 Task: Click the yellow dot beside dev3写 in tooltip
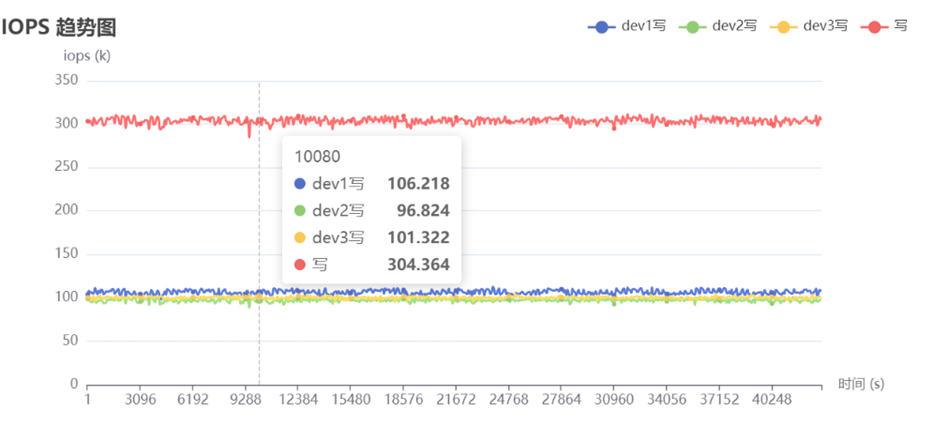300,238
